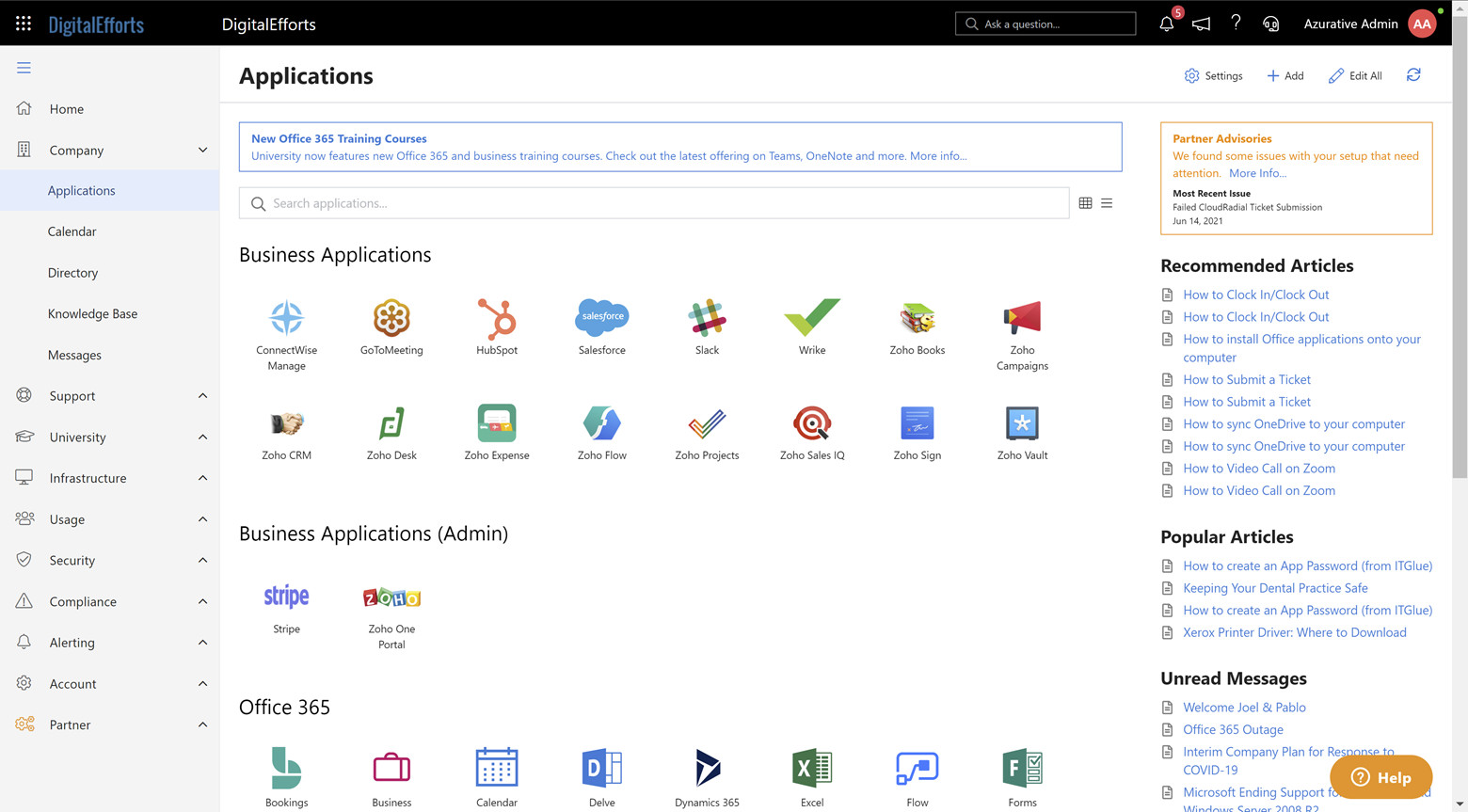Screen dimensions: 1468x812
Task: Switch to list view layout
Action: [1107, 203]
